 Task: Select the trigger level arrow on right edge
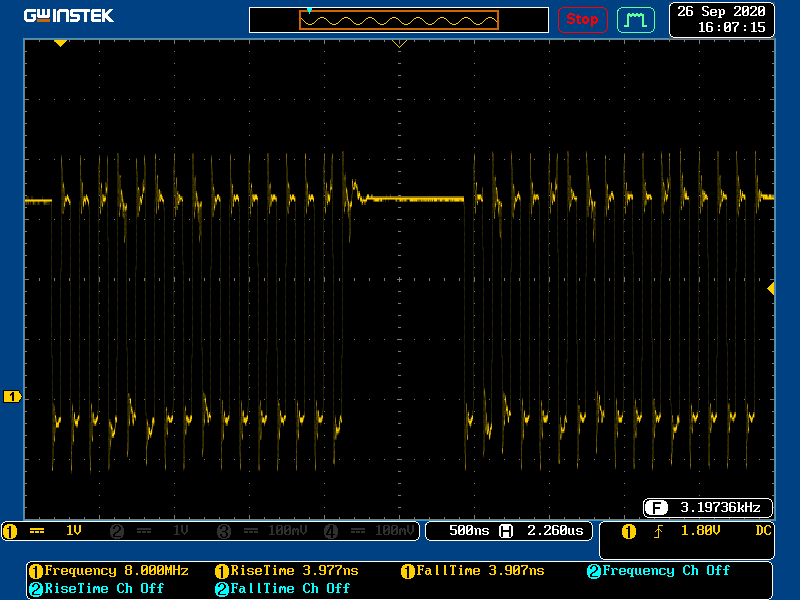(x=770, y=288)
